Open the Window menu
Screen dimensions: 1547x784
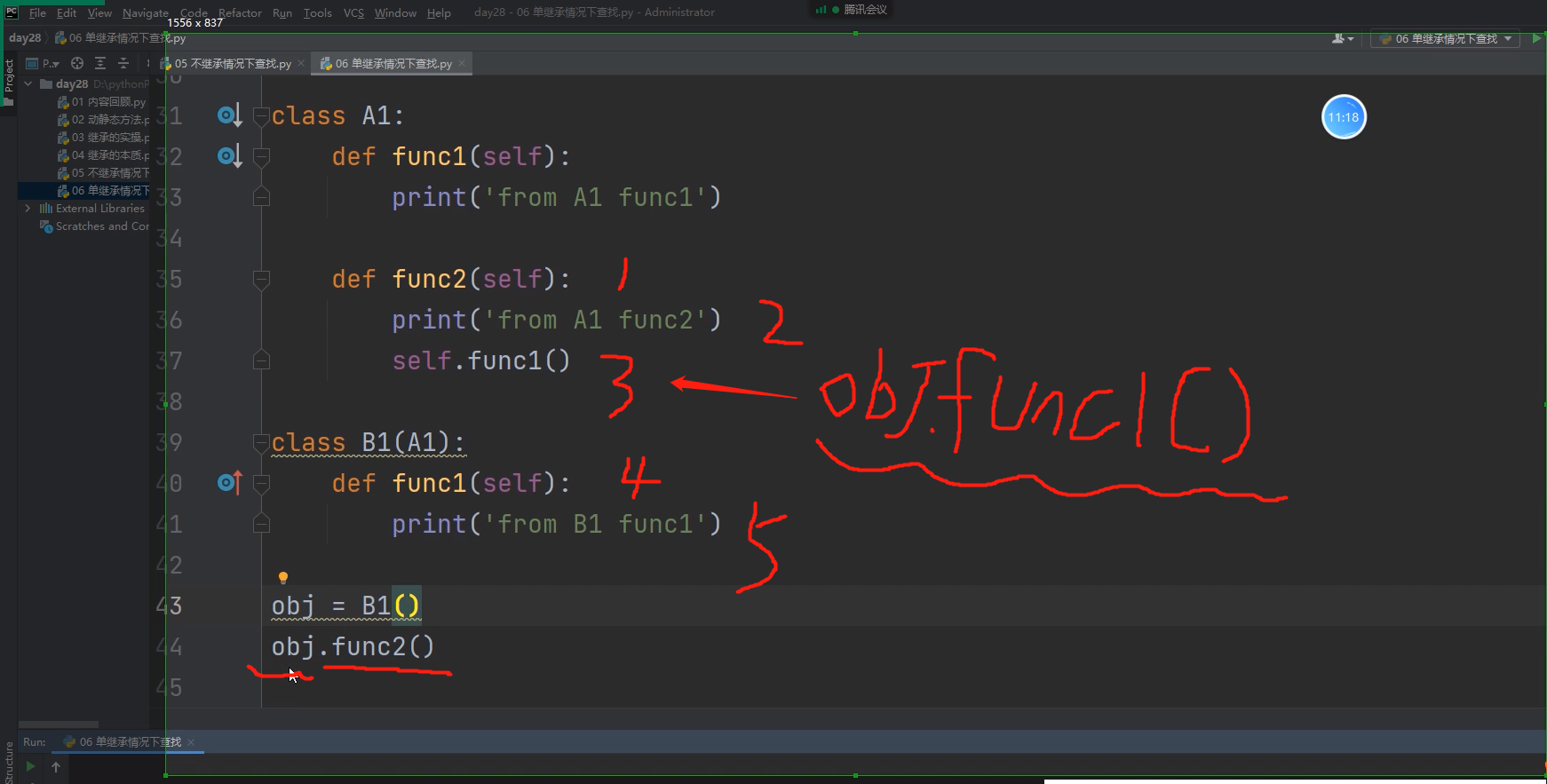coord(395,12)
